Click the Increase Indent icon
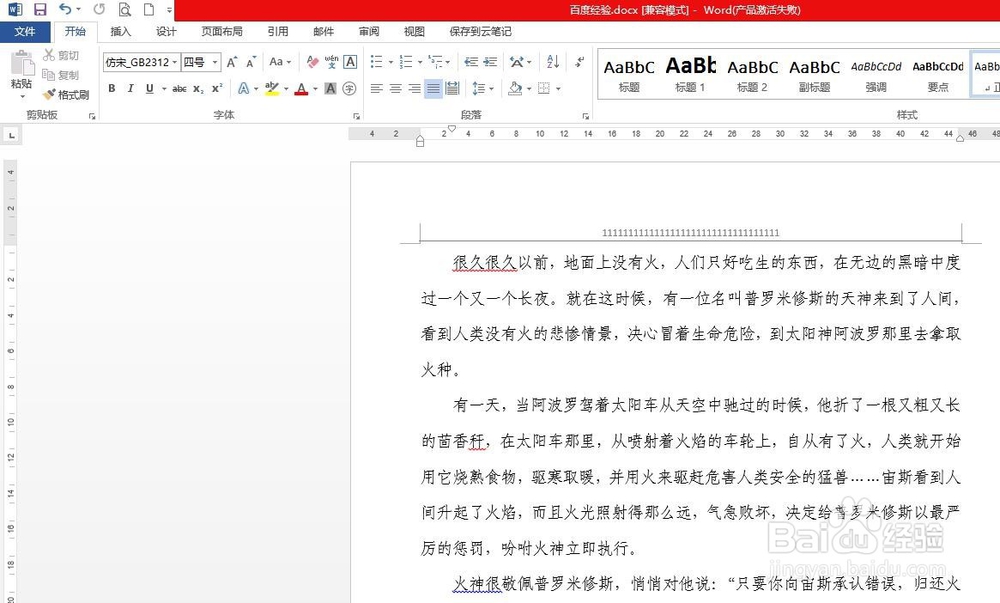 [x=490, y=62]
